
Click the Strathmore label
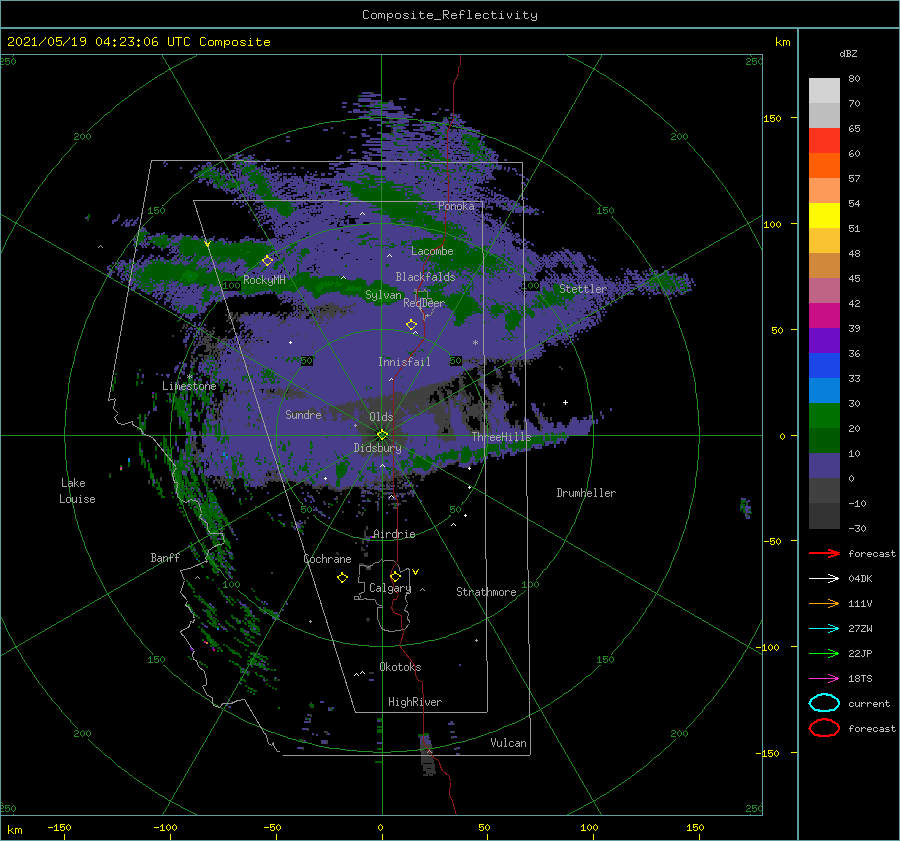(x=486, y=592)
